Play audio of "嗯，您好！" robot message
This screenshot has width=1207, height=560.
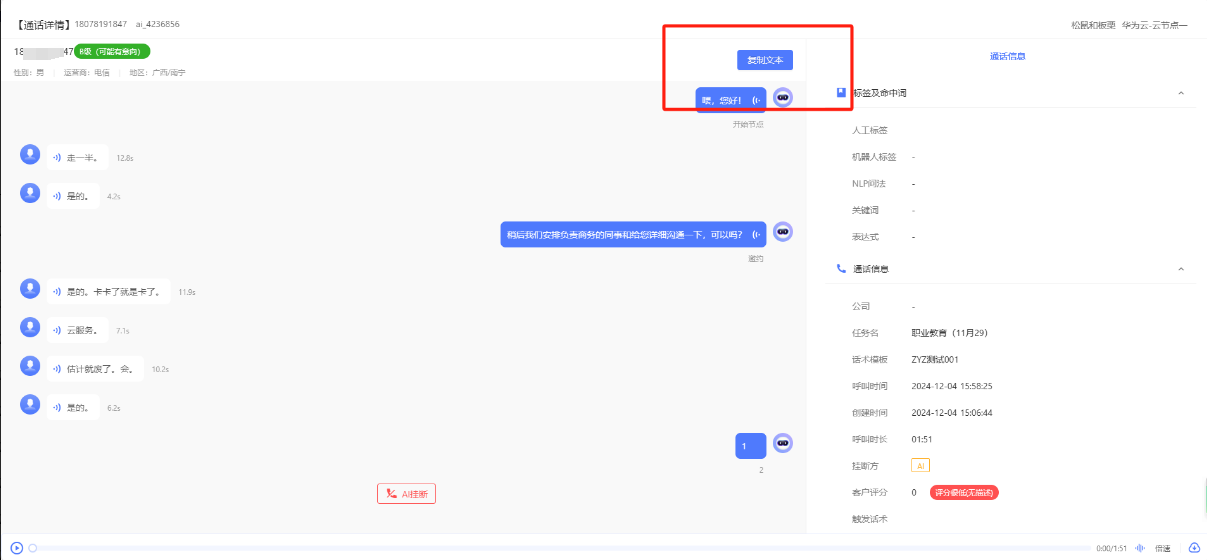tap(756, 100)
